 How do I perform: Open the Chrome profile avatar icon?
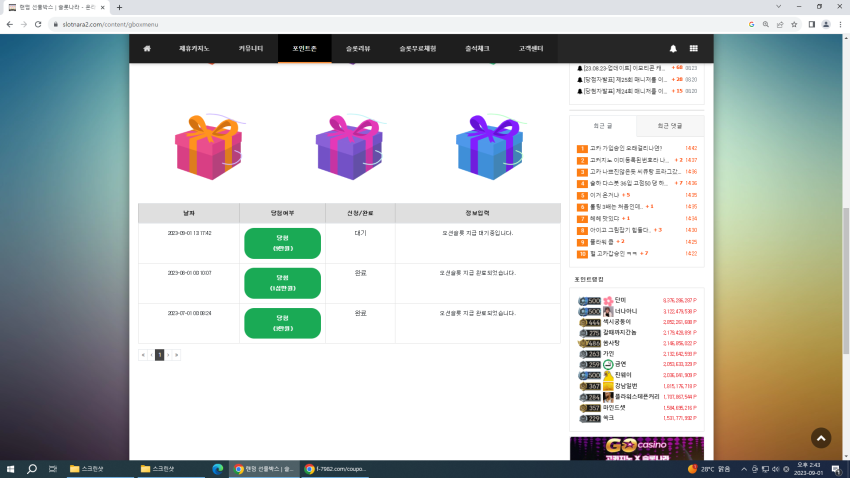pos(826,24)
